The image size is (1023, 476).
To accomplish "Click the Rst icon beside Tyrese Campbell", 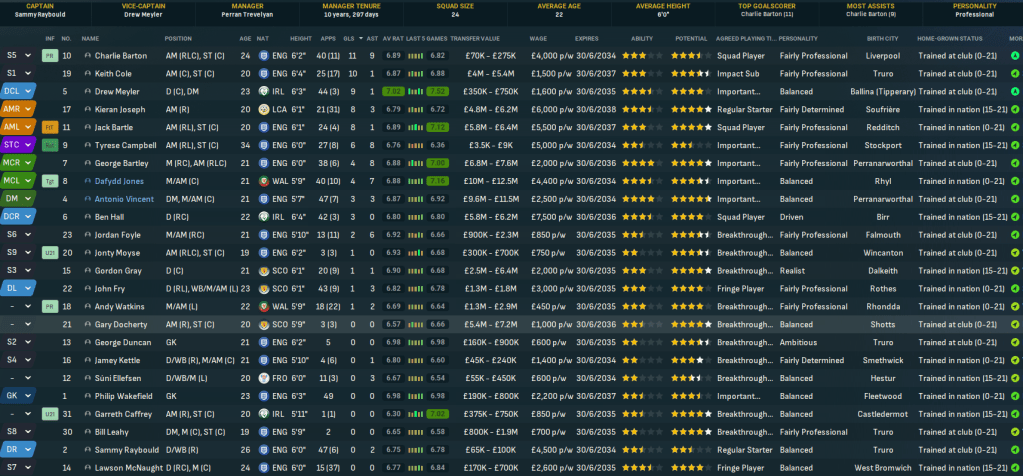I will (x=50, y=145).
